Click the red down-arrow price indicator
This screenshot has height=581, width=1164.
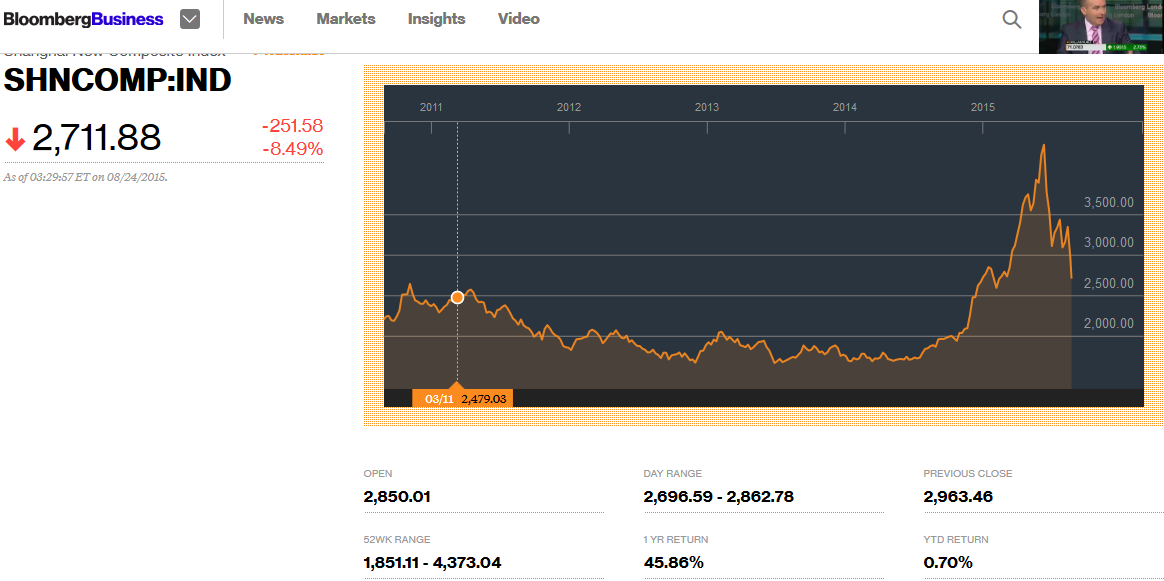(x=15, y=140)
